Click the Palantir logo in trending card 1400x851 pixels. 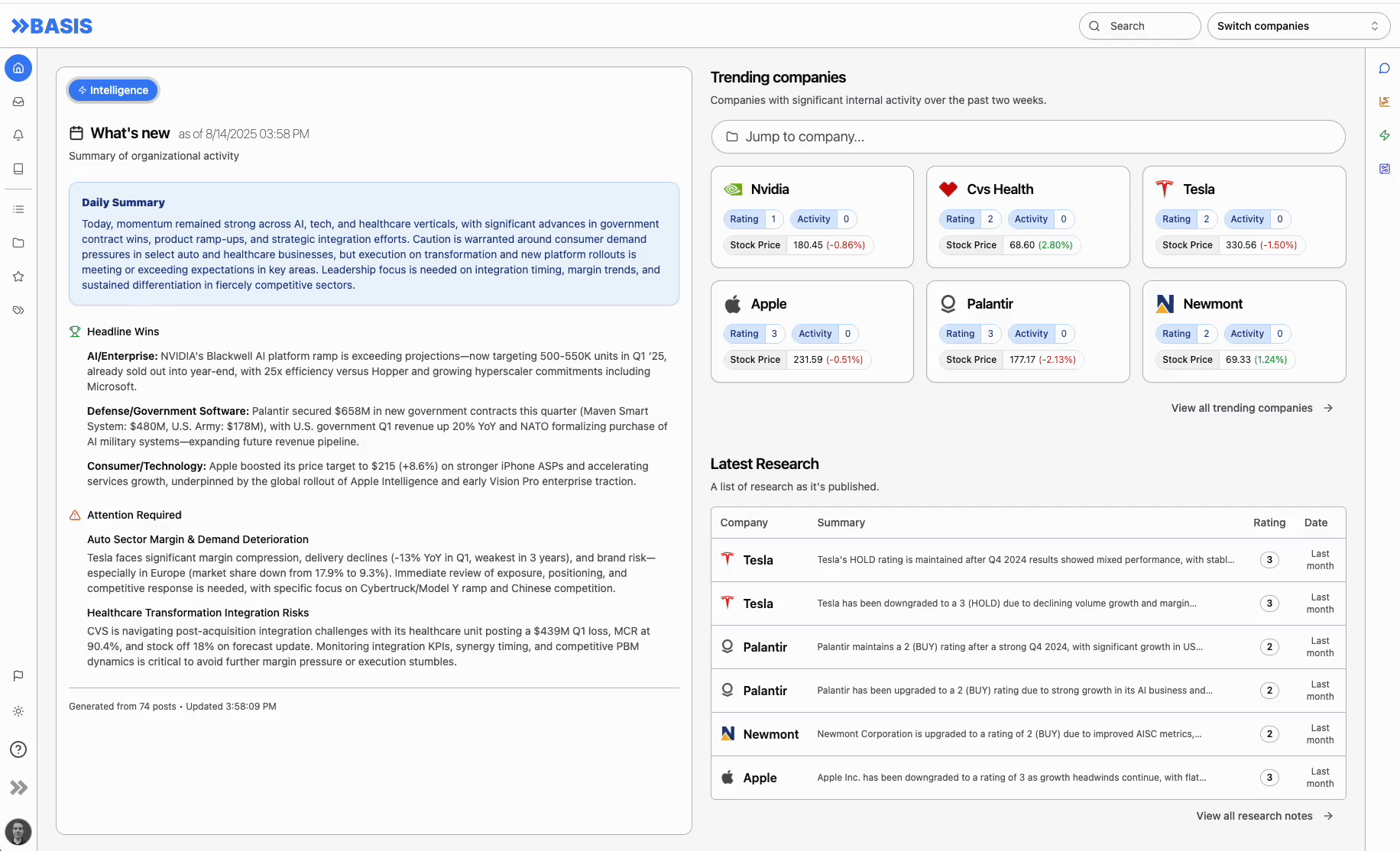pos(948,304)
